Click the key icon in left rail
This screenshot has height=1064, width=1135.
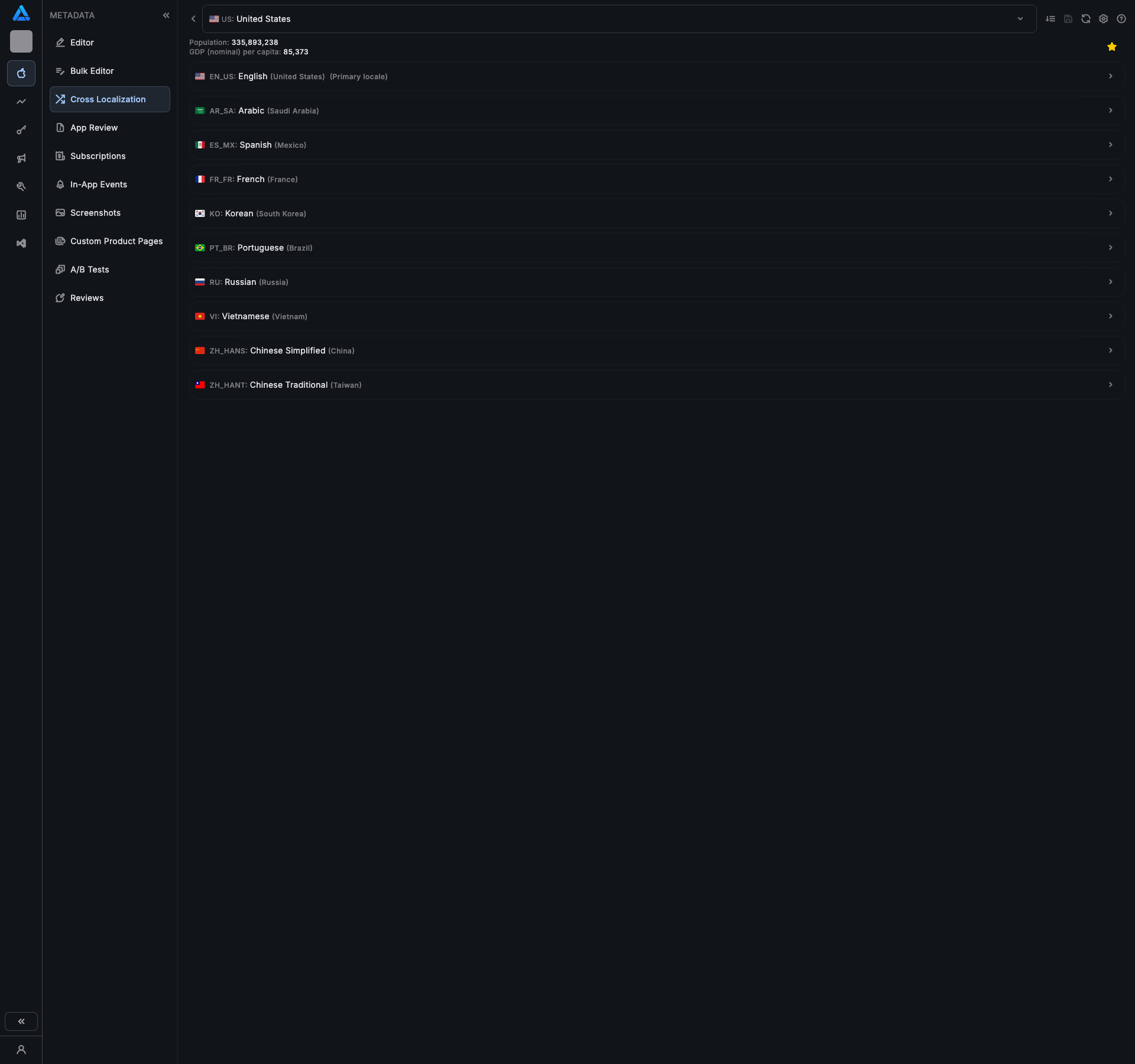[21, 130]
